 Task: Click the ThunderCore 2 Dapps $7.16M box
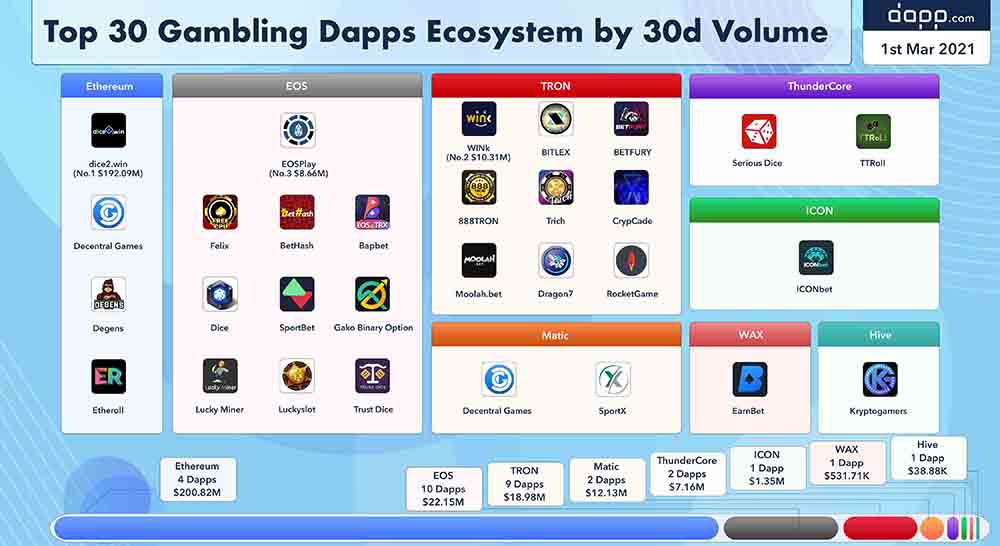point(688,473)
